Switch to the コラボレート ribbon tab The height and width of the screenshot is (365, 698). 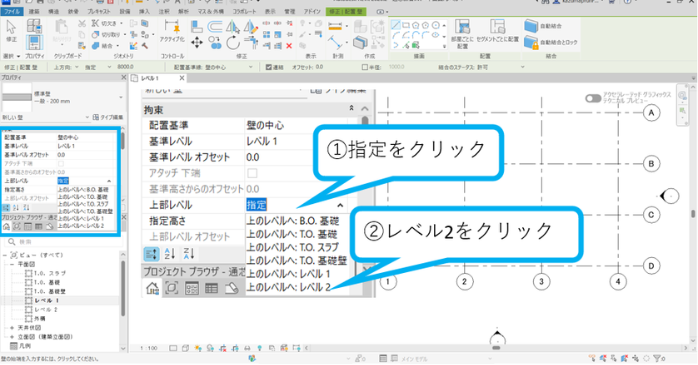(x=243, y=12)
